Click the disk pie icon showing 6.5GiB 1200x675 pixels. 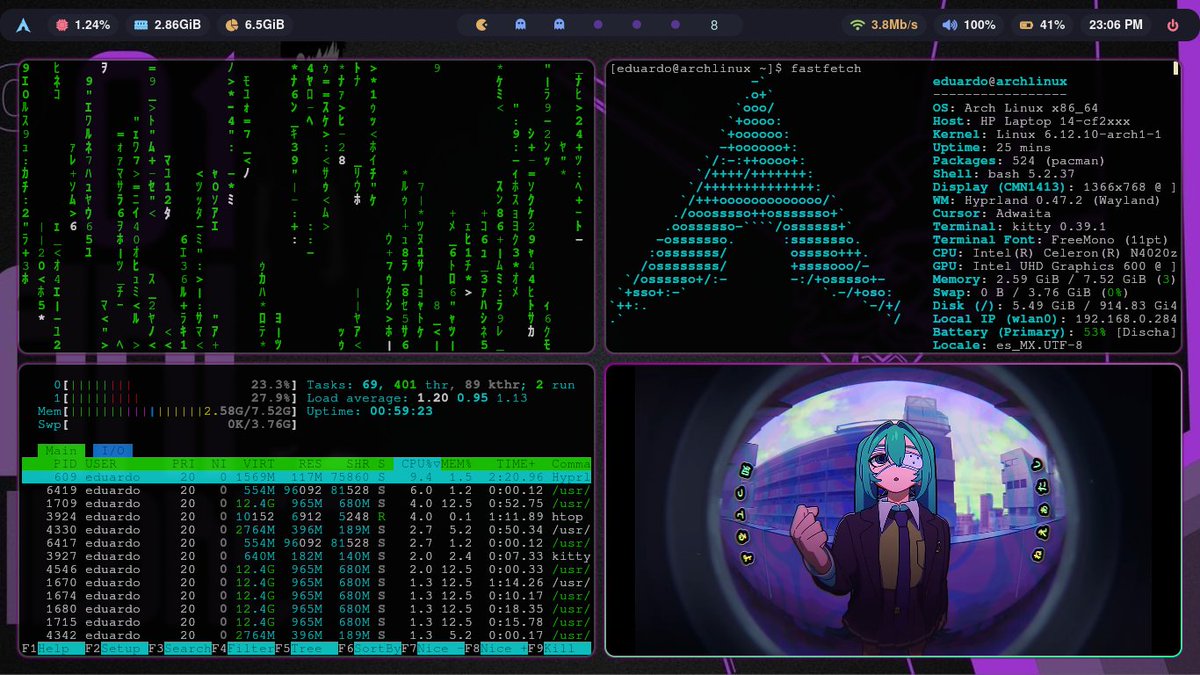pyautogui.click(x=230, y=24)
